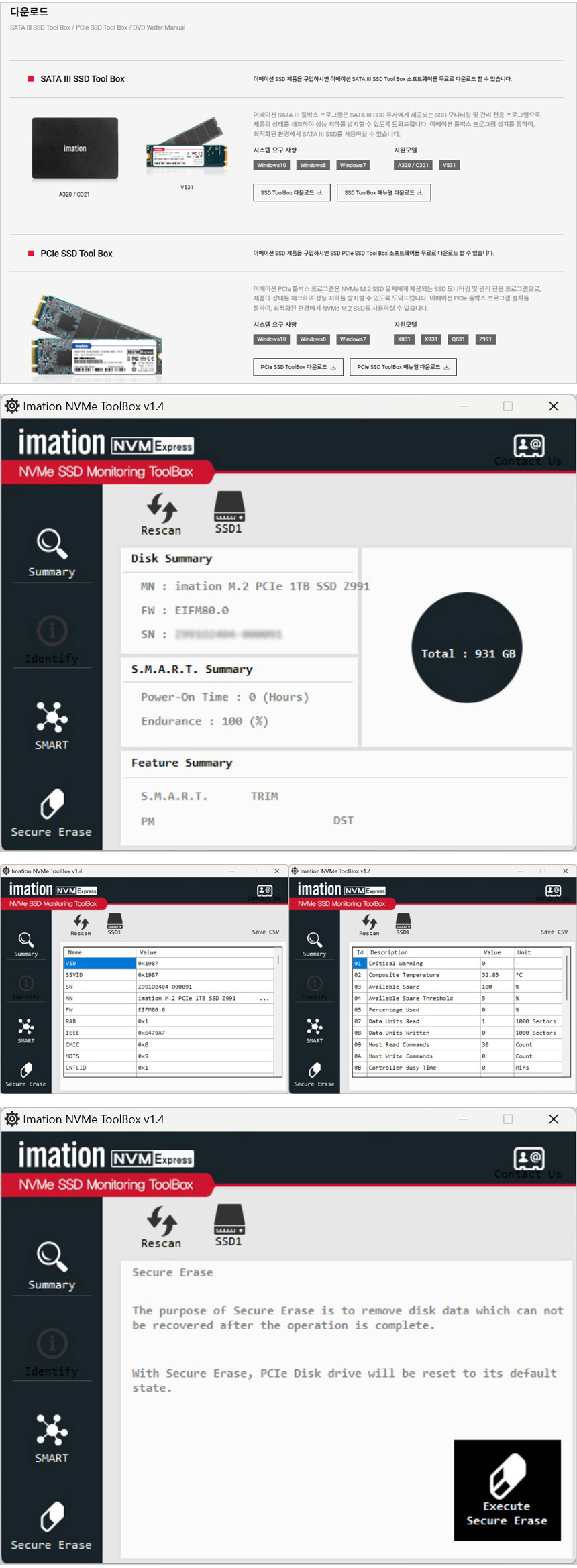Click the ellipsis button in the MN row
577x1568 pixels.
coord(265,999)
